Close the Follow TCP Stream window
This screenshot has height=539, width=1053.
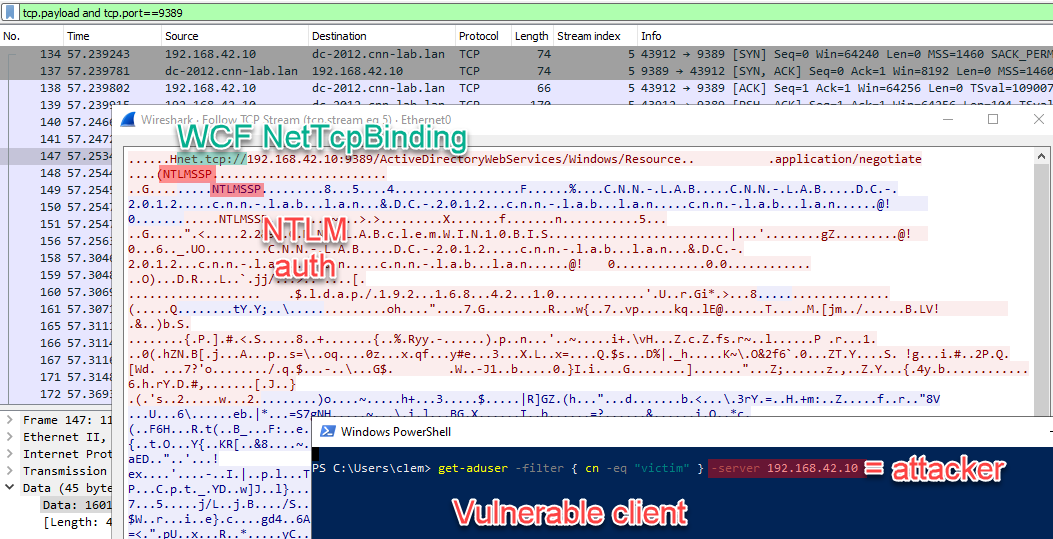coord(1038,119)
